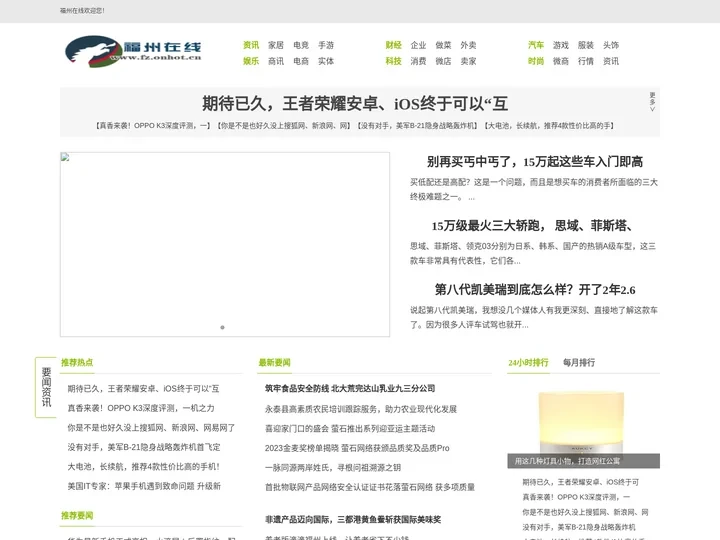Open article 15万级最火三大轿跑

point(534,226)
